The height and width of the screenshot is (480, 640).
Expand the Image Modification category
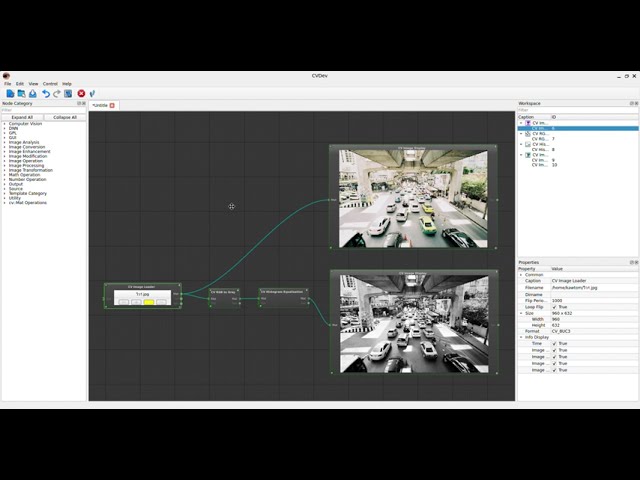[x=5, y=156]
